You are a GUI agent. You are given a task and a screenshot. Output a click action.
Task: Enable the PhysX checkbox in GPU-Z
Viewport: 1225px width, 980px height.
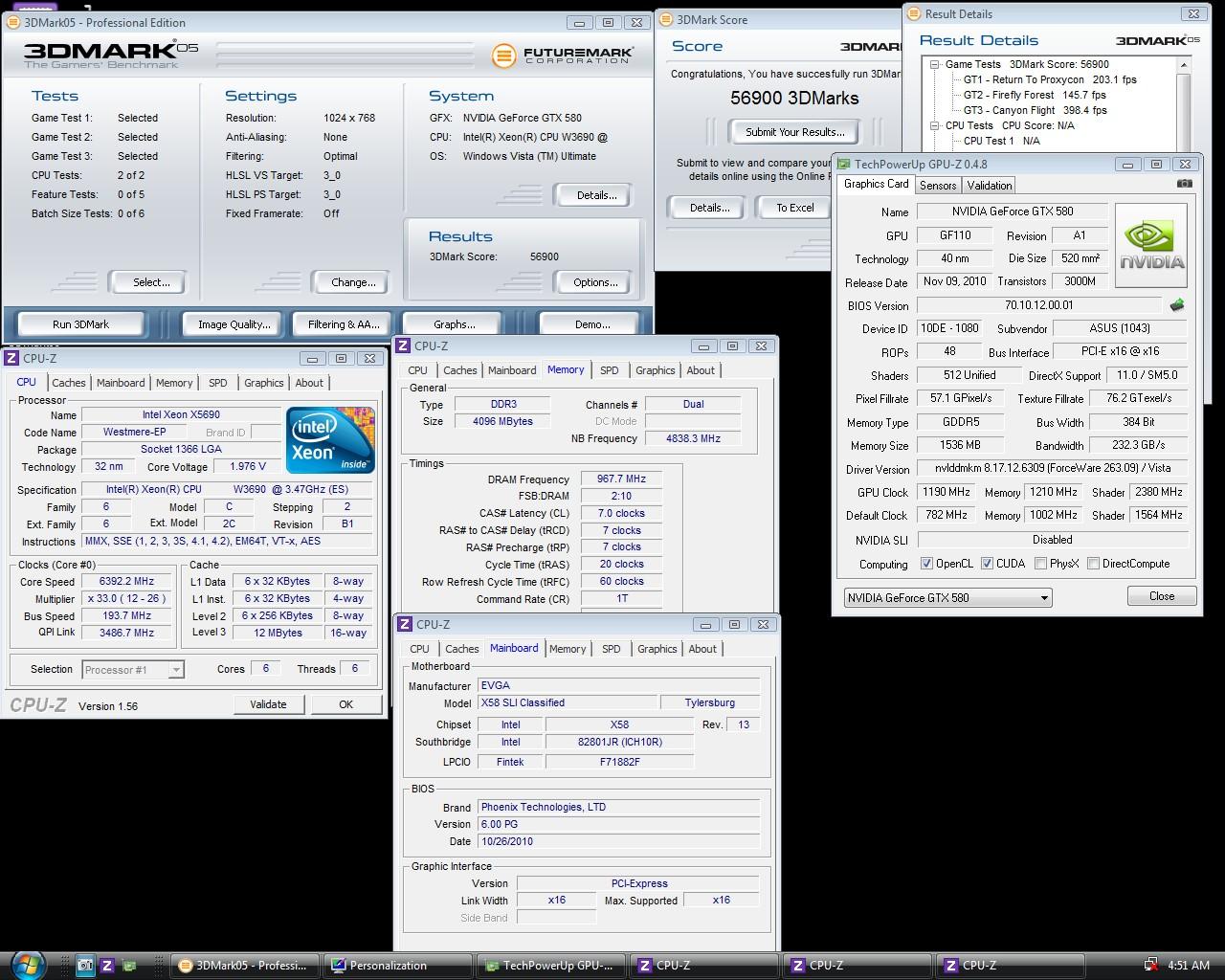point(1040,564)
